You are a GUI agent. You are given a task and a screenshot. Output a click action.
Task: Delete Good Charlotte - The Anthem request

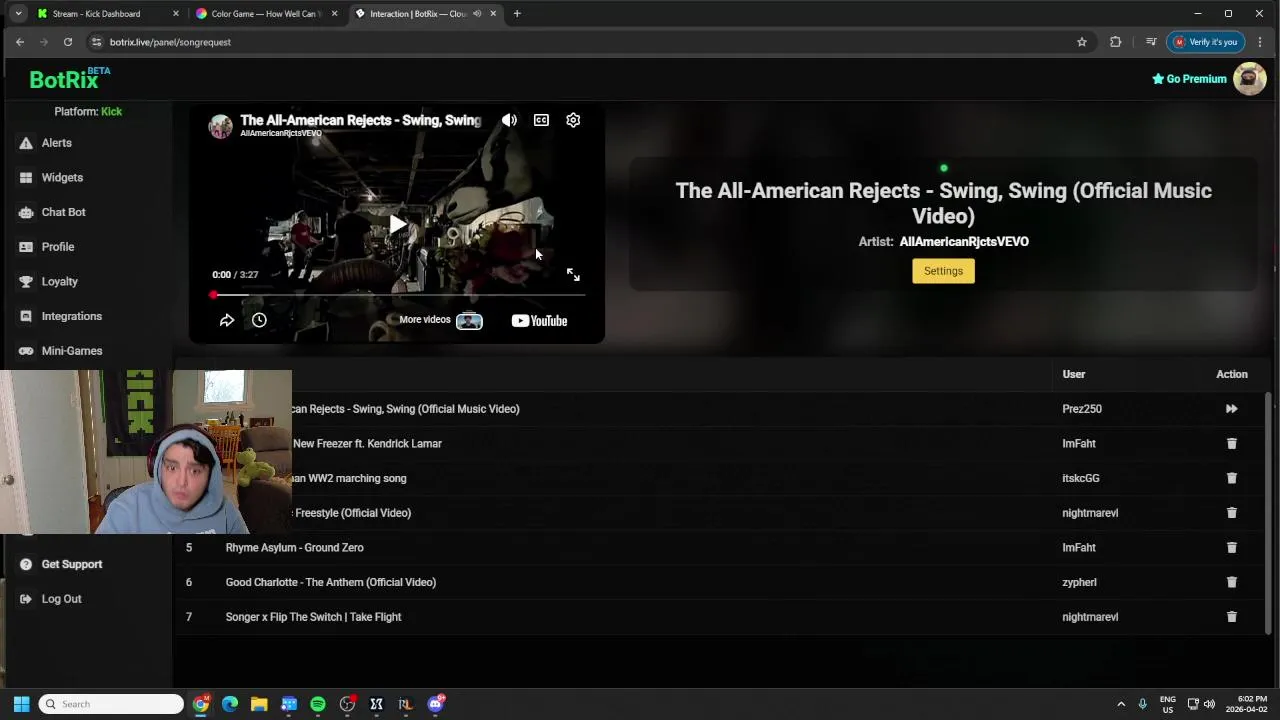pos(1231,582)
